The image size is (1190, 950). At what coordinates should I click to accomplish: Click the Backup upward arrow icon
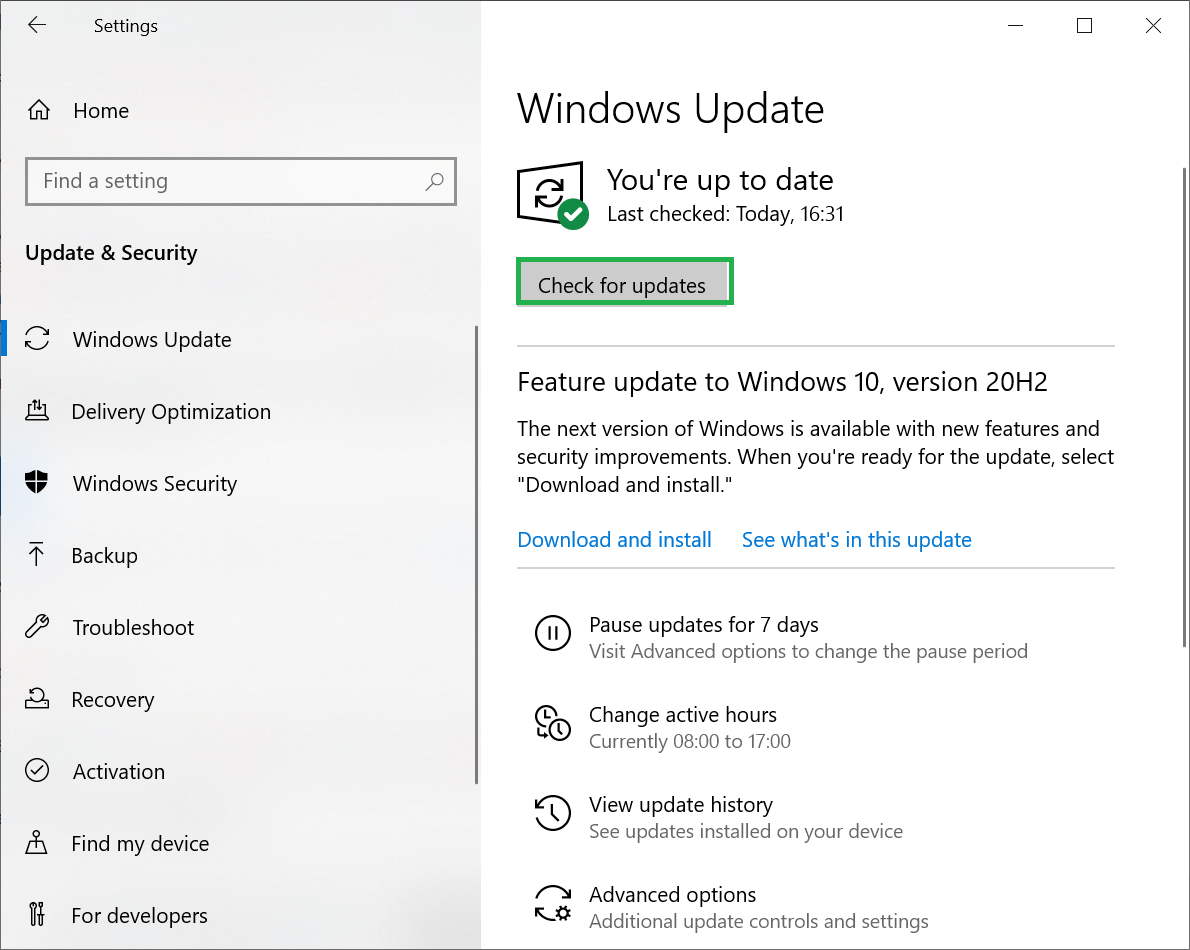(x=36, y=555)
